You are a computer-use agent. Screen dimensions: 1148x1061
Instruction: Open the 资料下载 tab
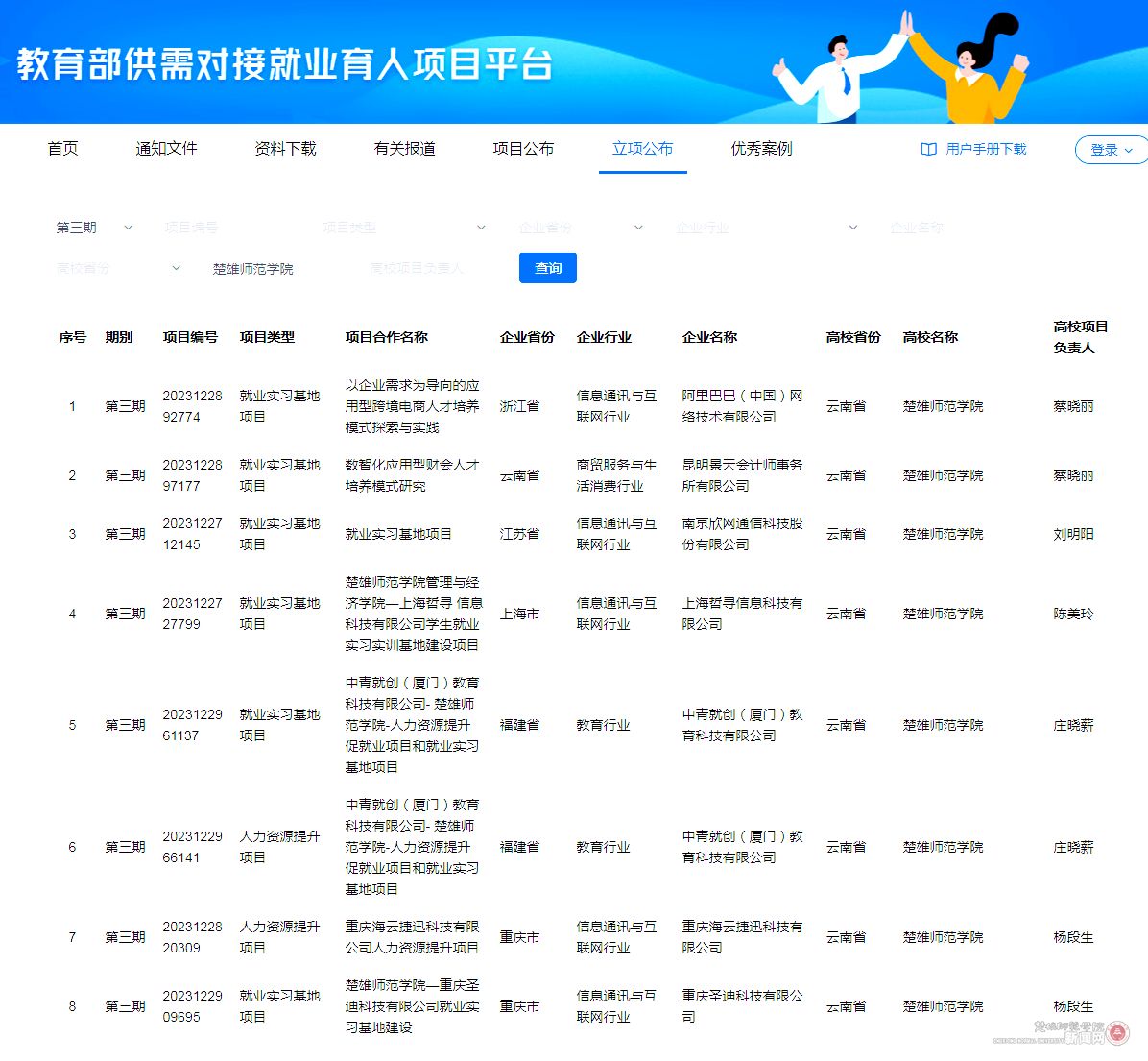tap(285, 149)
